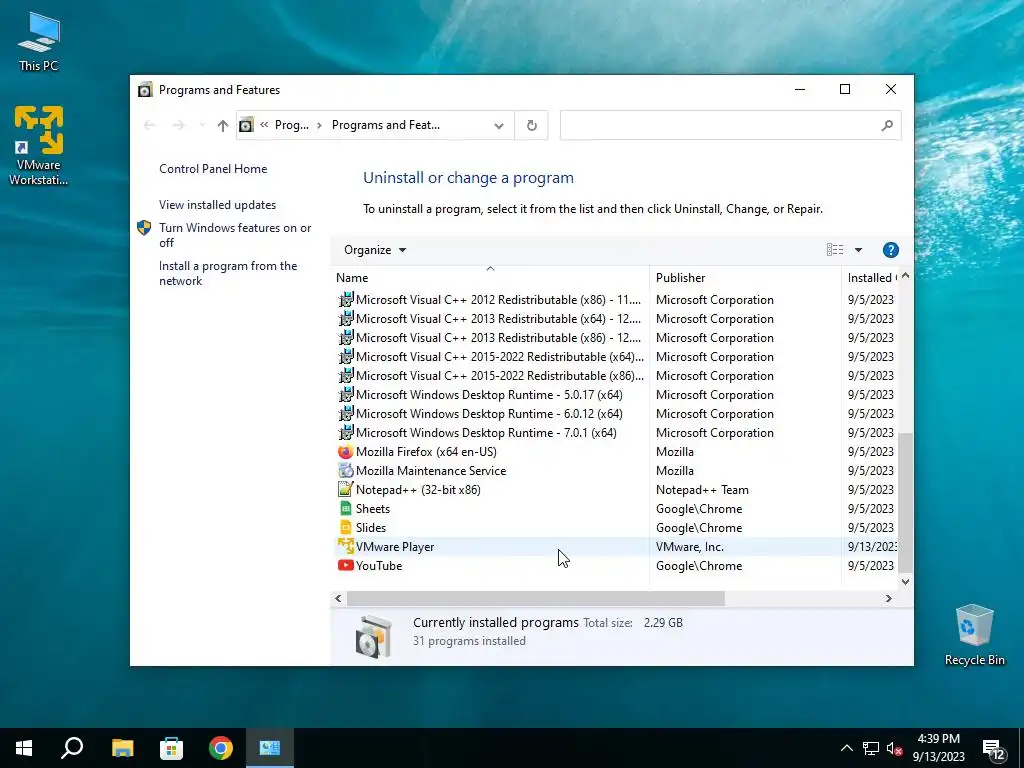Open Control Panel Home link
The image size is (1024, 768).
pos(213,168)
